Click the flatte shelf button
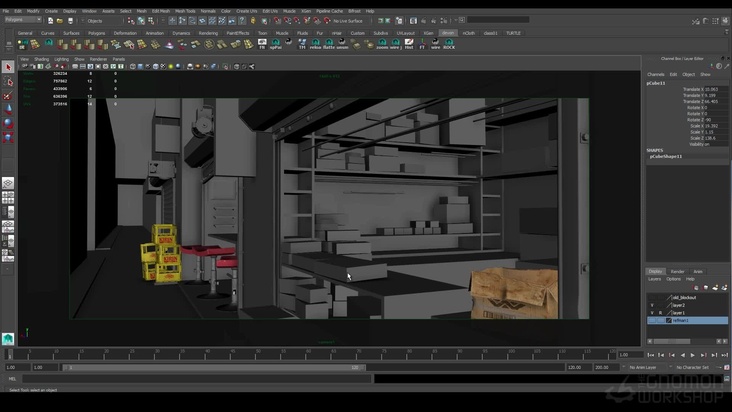 tap(329, 44)
